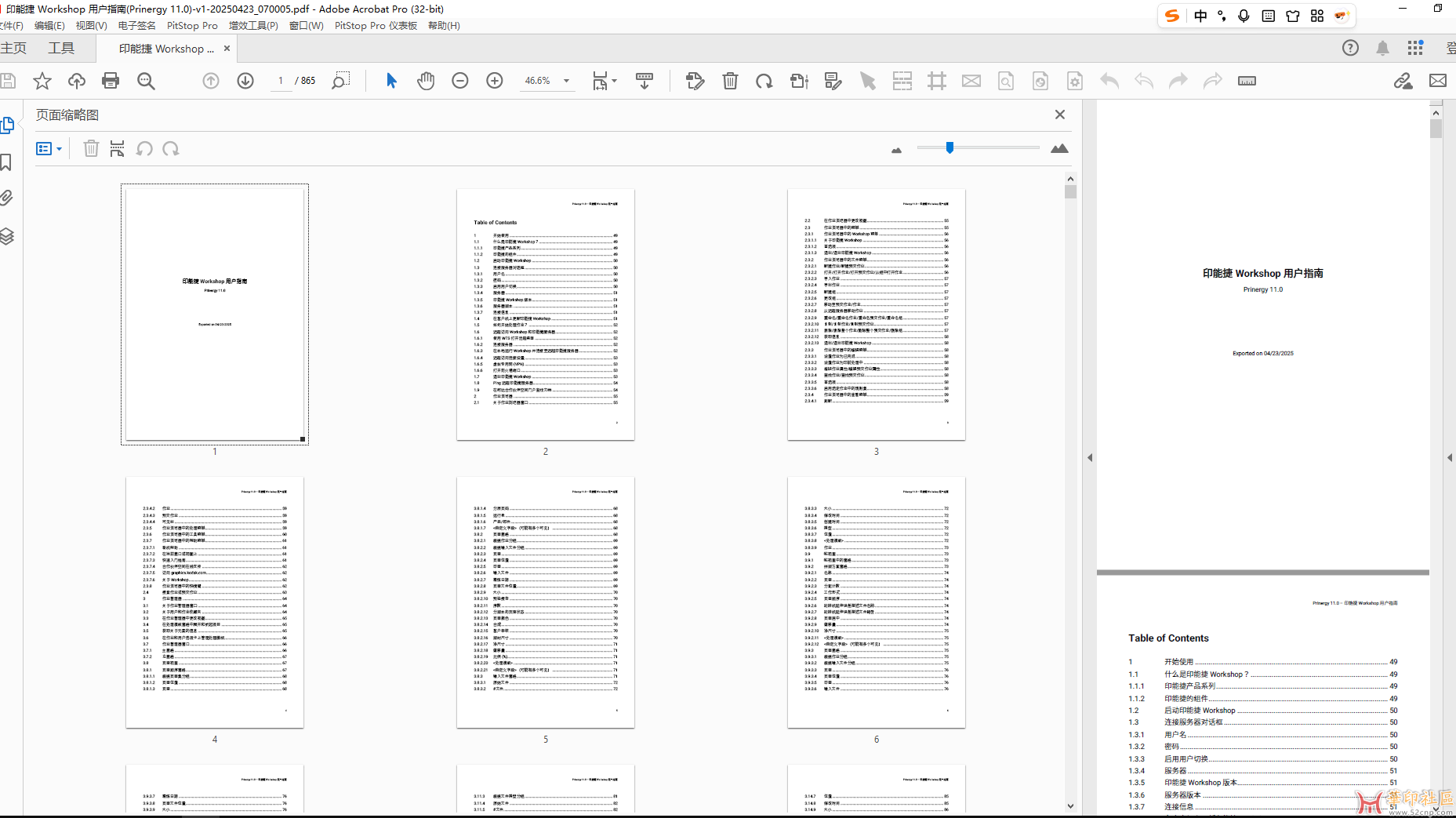
Task: Switch to 工具 tab
Action: tap(61, 48)
